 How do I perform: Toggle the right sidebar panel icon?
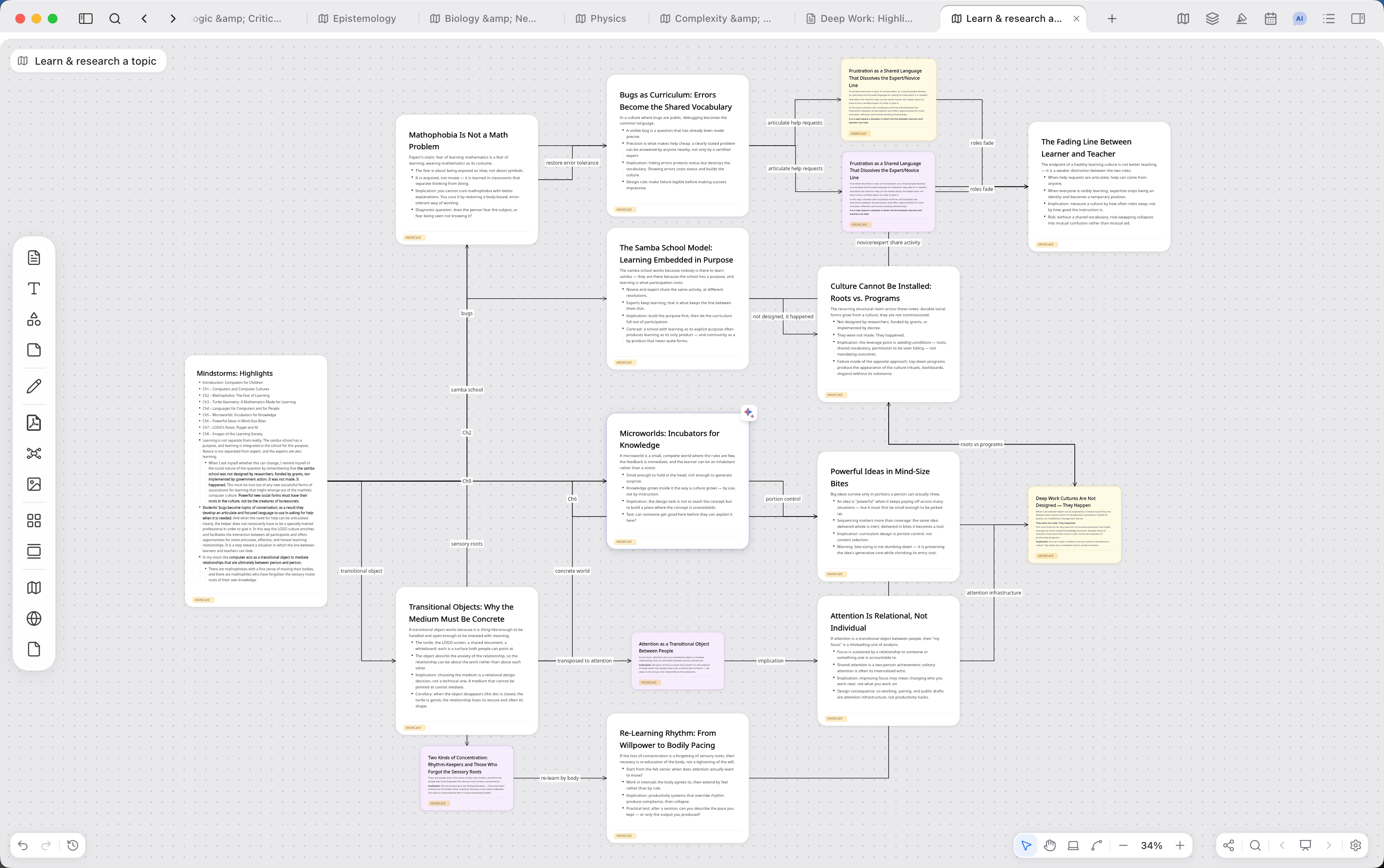point(1358,18)
